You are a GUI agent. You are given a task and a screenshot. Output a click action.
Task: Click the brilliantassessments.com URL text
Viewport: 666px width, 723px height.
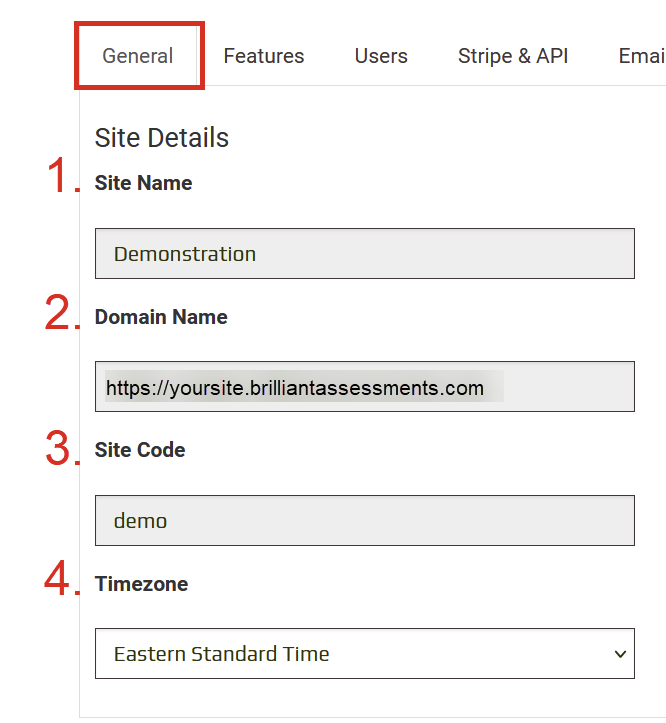pyautogui.click(x=295, y=388)
